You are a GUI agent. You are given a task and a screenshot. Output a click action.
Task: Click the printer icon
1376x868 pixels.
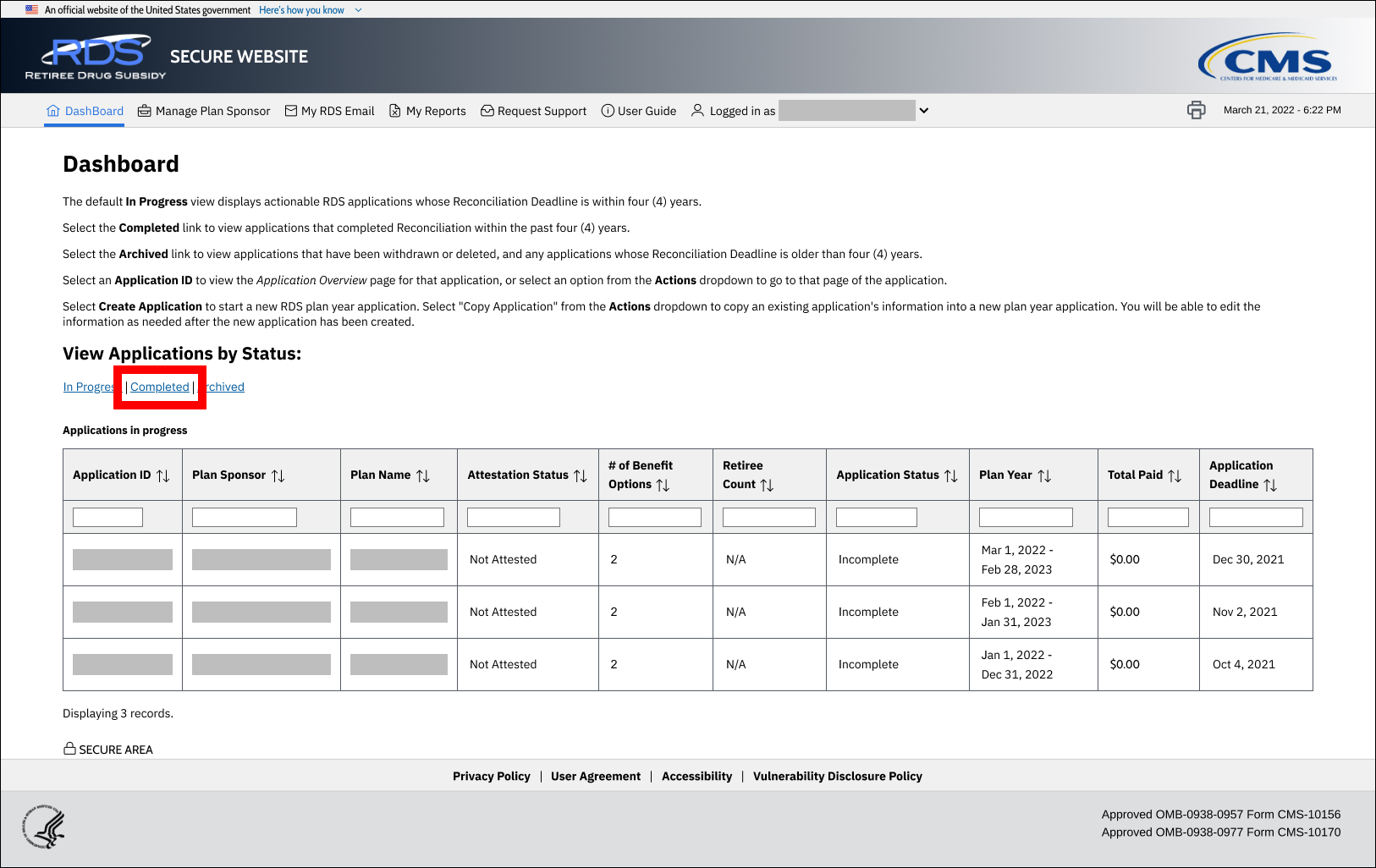(x=1196, y=110)
